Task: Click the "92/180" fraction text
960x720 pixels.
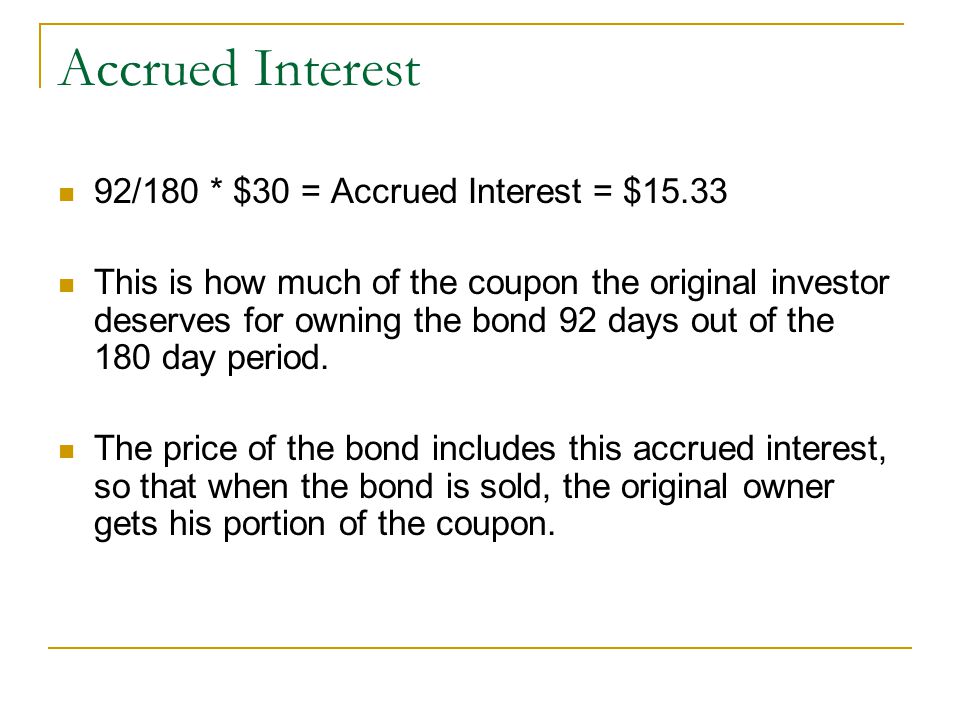Action: coord(146,190)
